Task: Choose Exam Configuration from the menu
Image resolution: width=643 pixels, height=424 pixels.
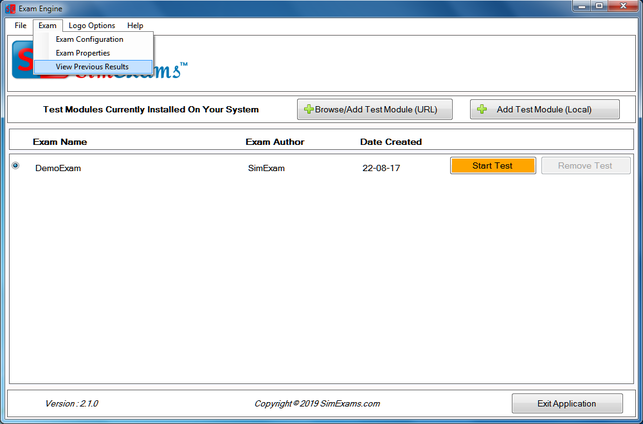Action: (x=89, y=39)
